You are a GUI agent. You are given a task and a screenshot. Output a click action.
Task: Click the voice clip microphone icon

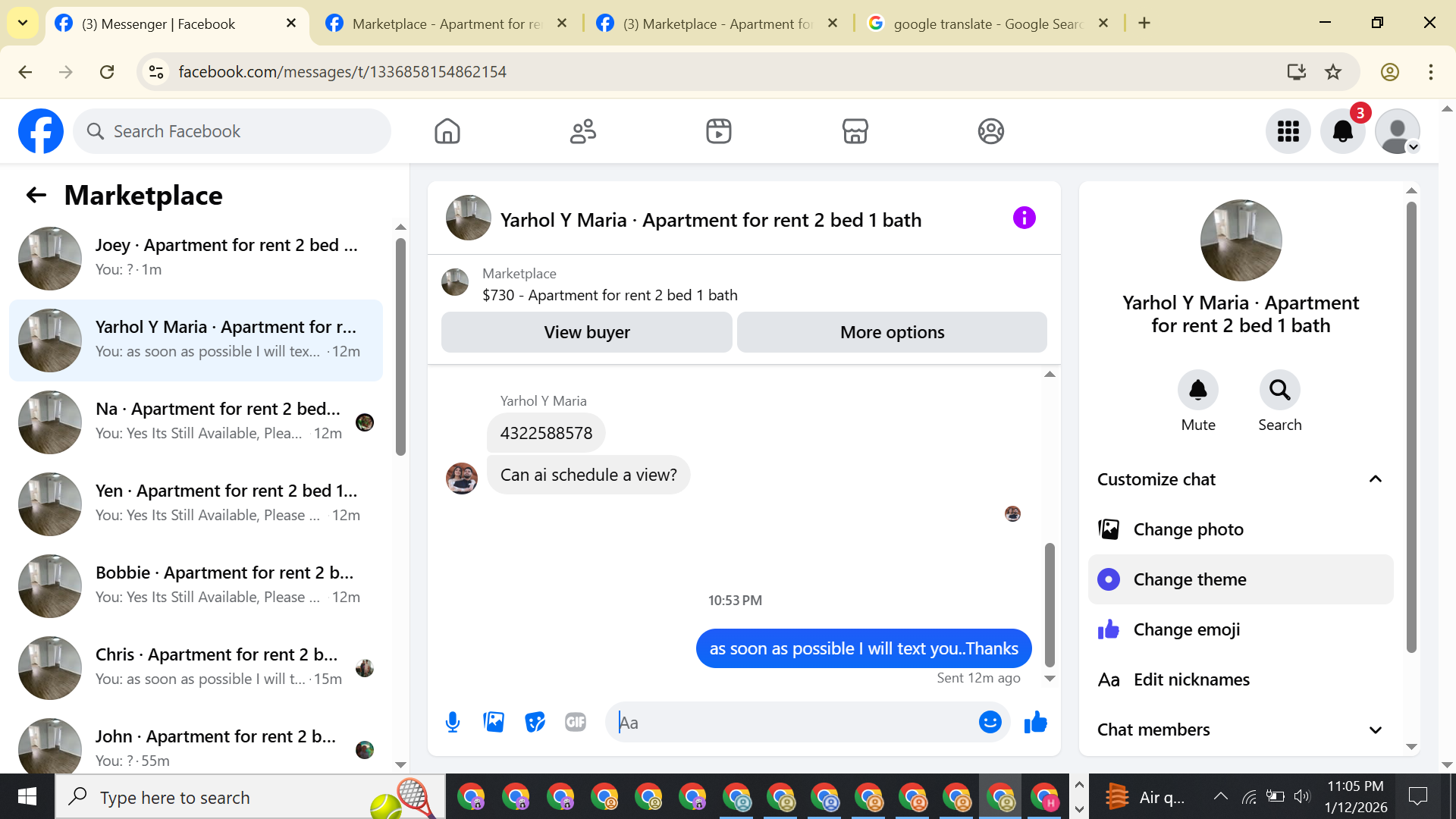pyautogui.click(x=453, y=722)
